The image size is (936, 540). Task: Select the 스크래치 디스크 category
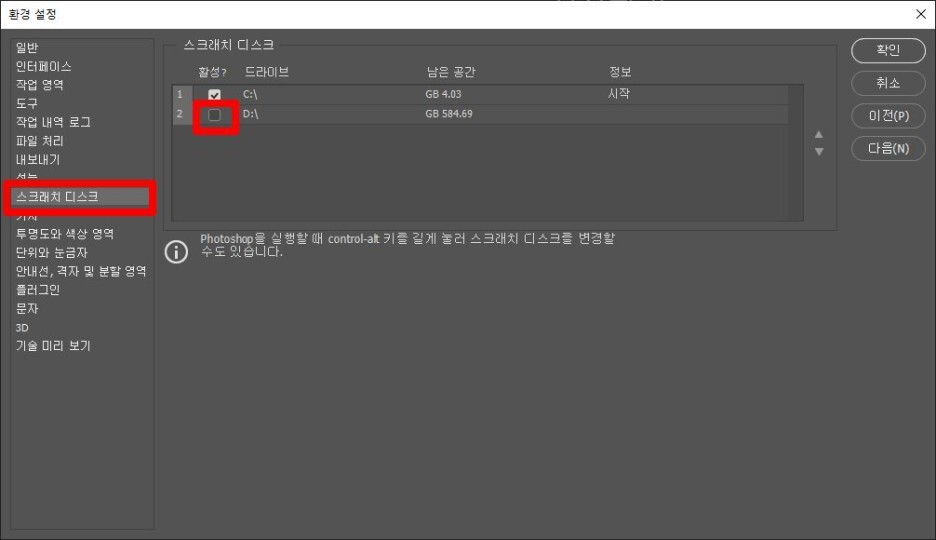[80, 197]
